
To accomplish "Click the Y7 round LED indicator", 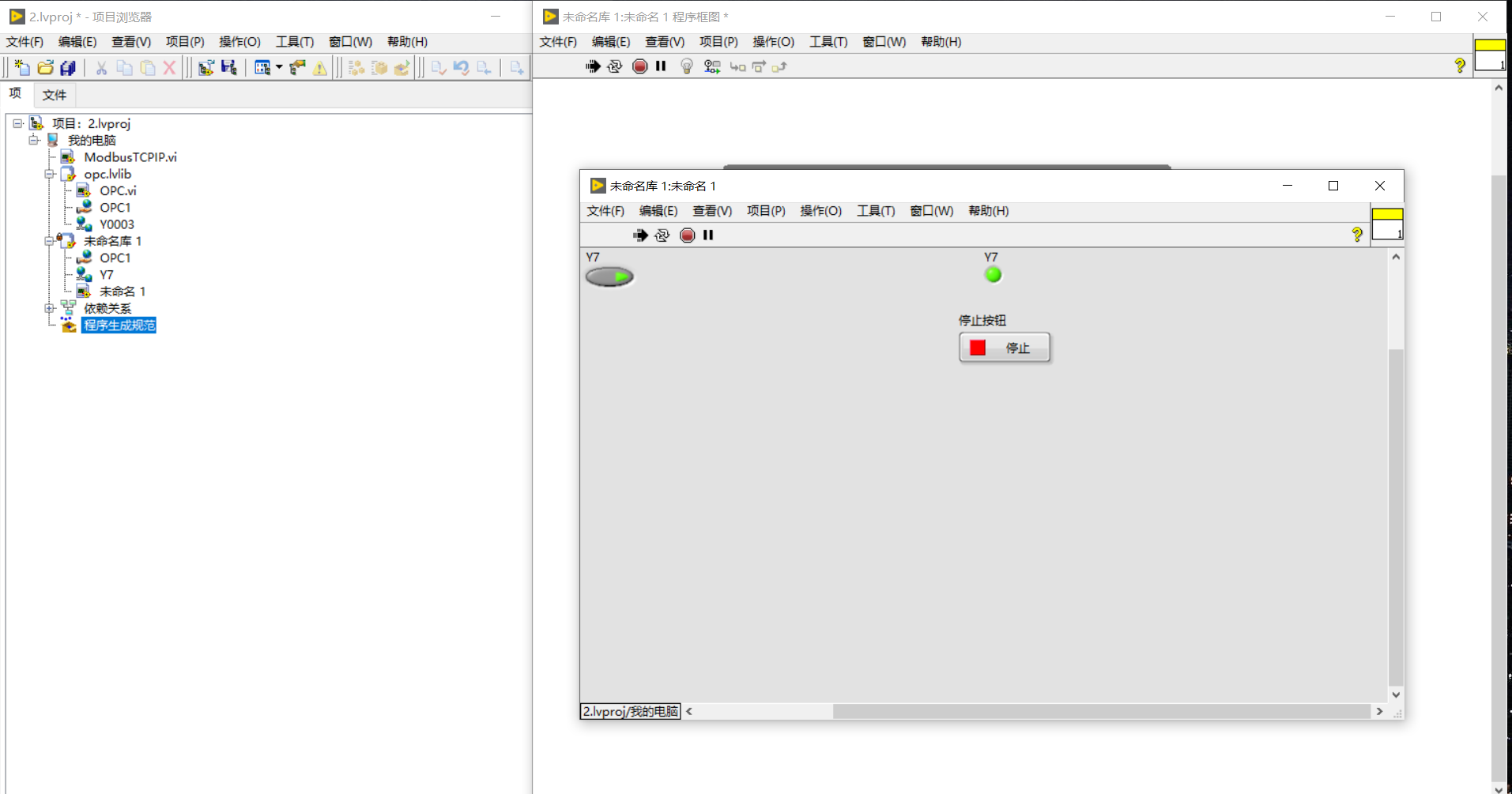I will [x=994, y=274].
